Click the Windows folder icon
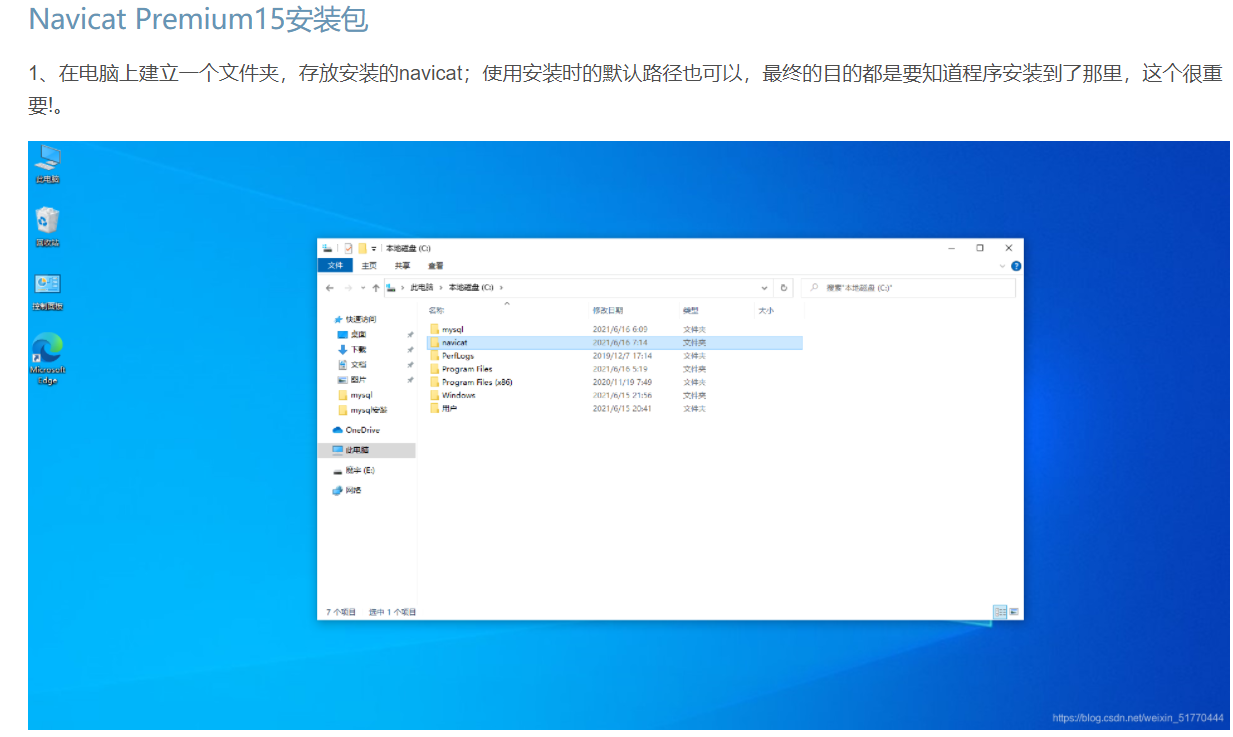Image resolution: width=1233 pixels, height=737 pixels. coord(434,395)
